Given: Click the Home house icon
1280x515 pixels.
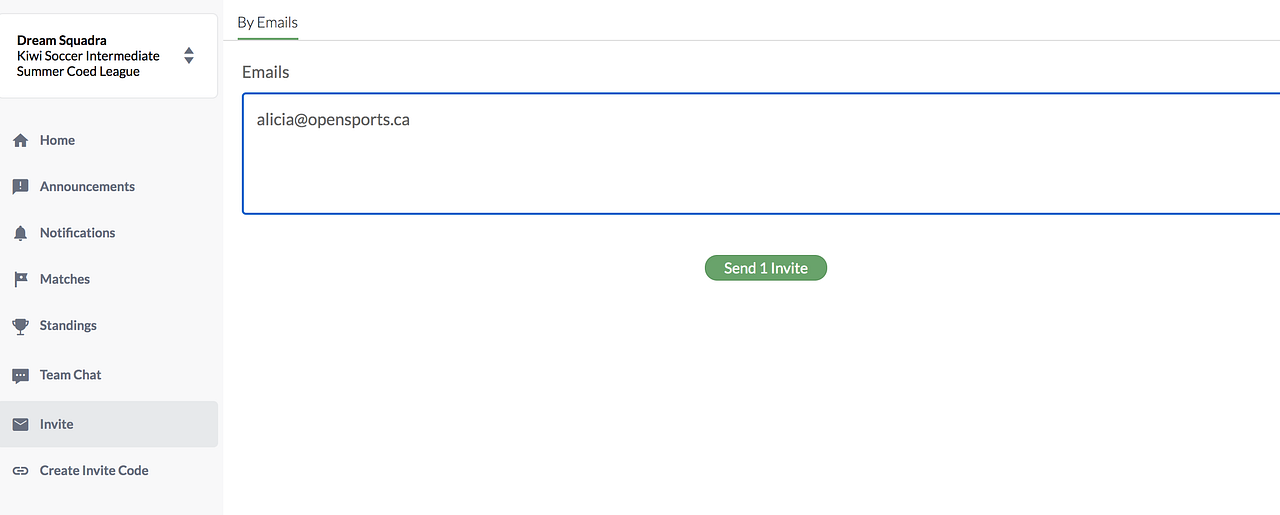Looking at the screenshot, I should click(x=20, y=141).
